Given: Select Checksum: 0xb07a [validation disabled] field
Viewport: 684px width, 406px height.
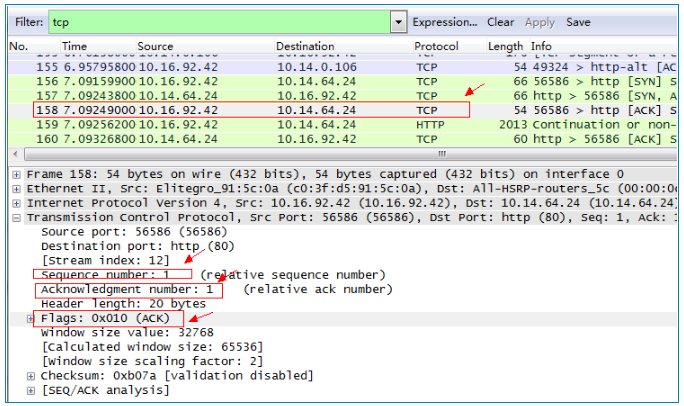Looking at the screenshot, I should coord(177,376).
